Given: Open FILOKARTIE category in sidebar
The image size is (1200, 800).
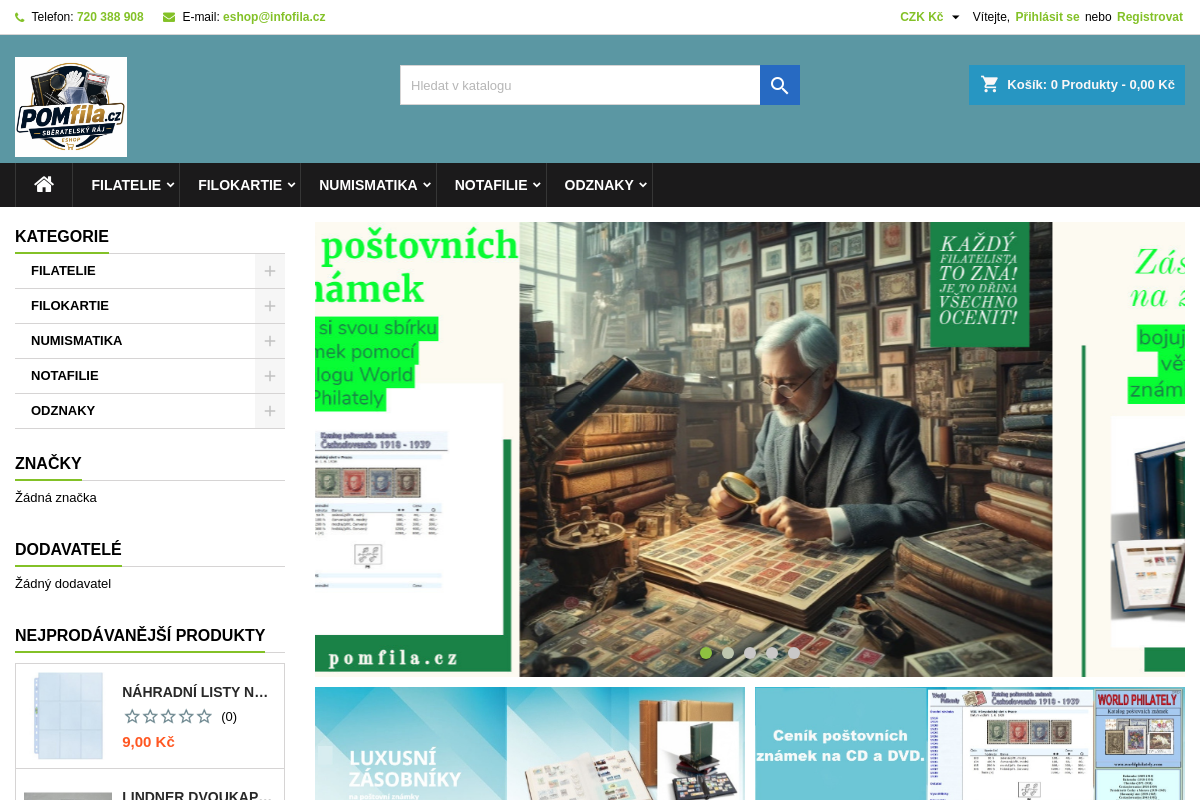Looking at the screenshot, I should pyautogui.click(x=70, y=306).
